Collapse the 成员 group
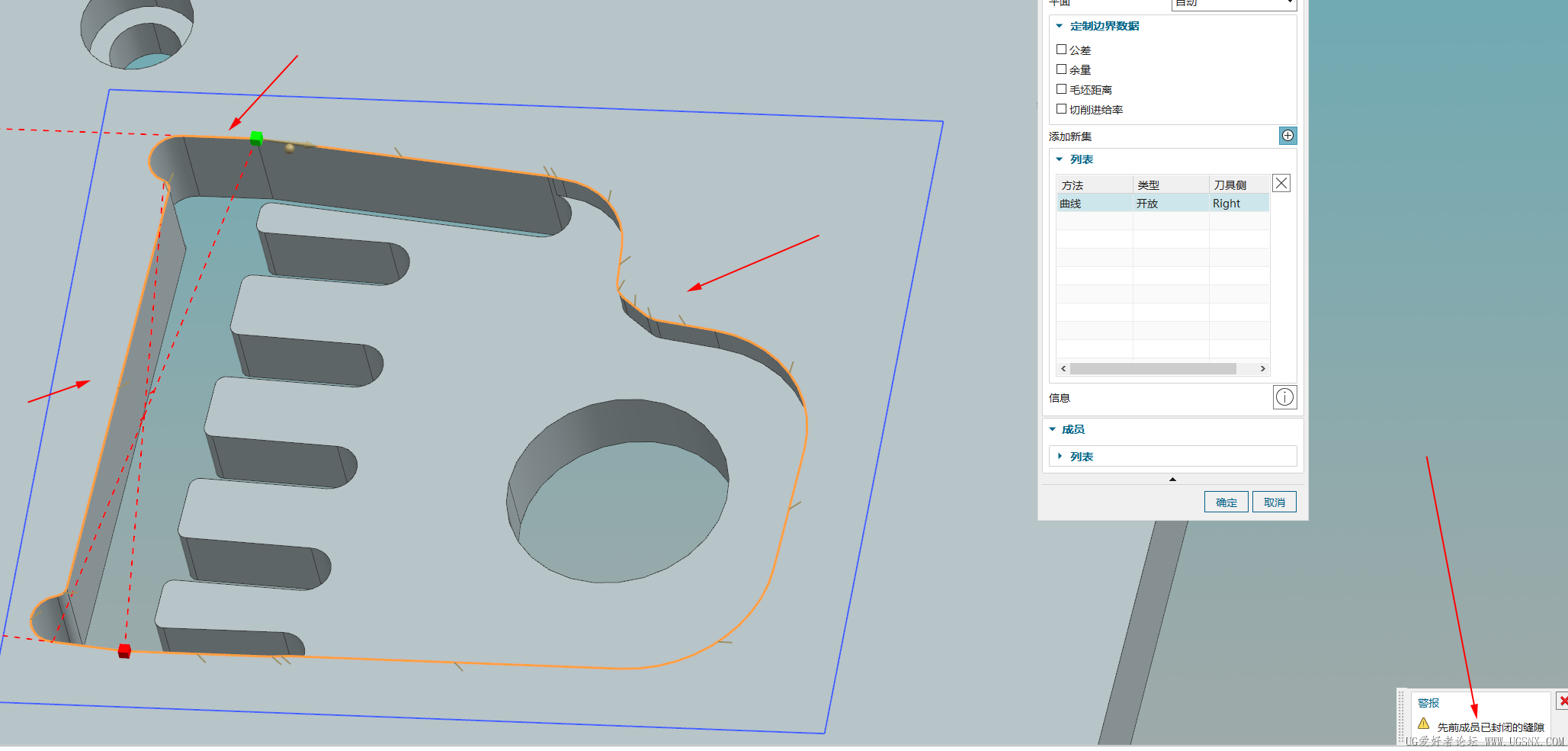This screenshot has height=751, width=1568. tap(1053, 429)
